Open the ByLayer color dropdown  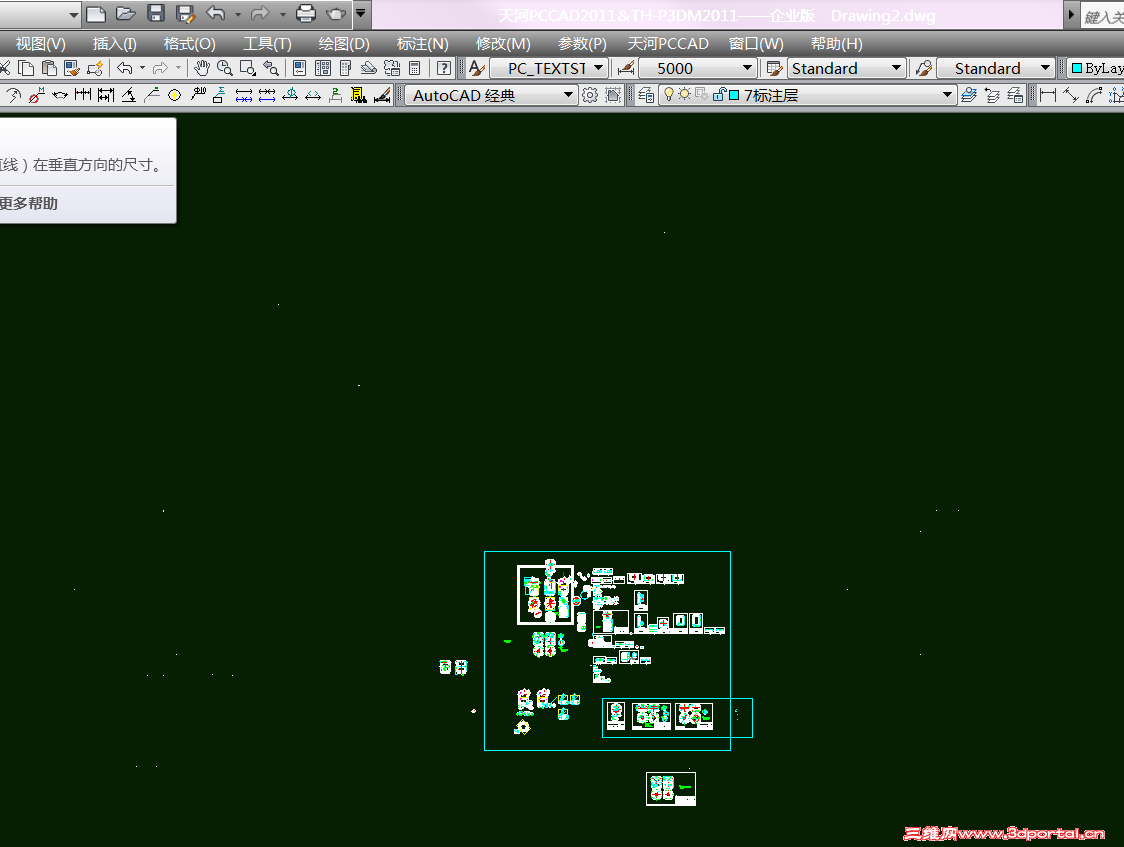tap(1095, 68)
